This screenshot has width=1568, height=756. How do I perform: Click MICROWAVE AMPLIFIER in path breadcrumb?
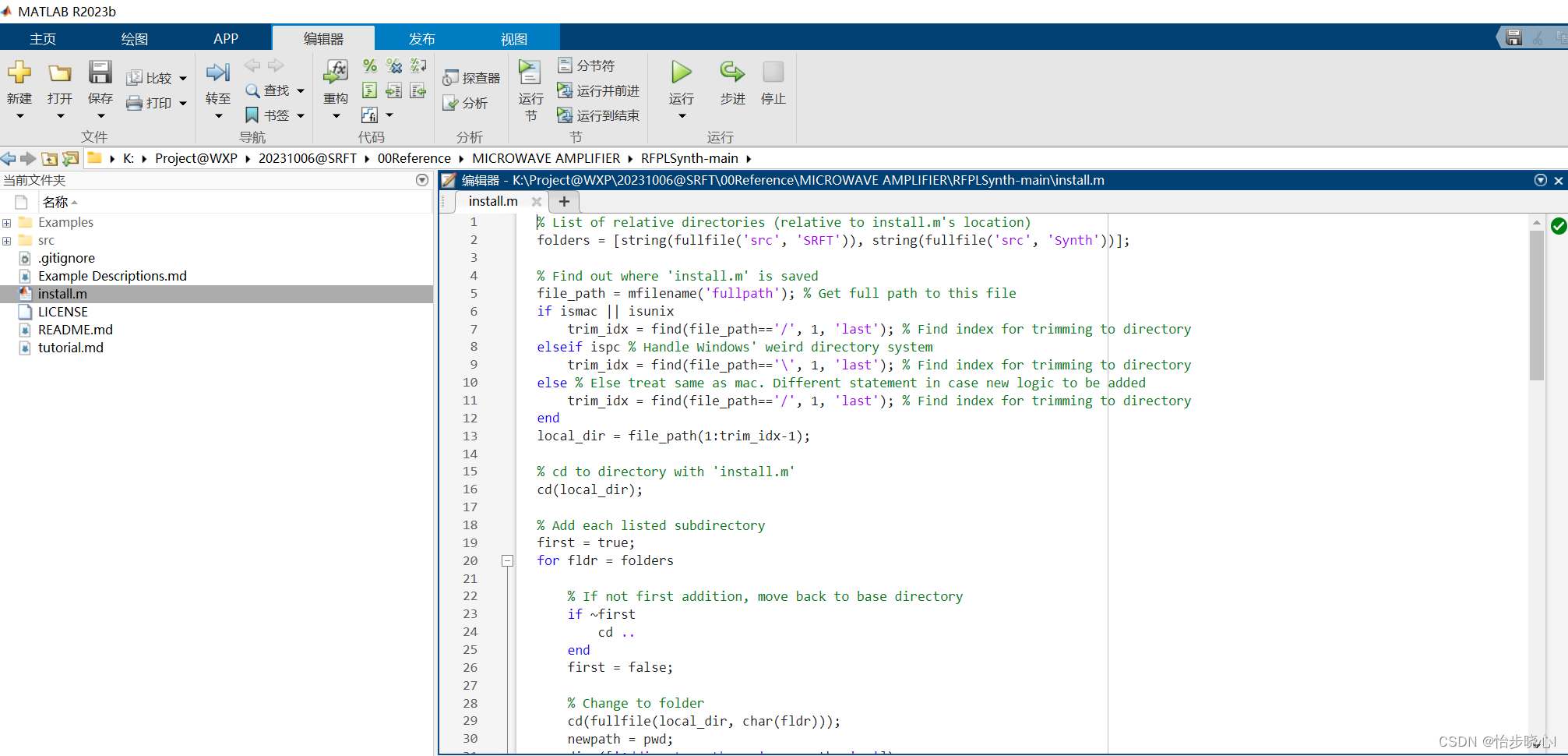click(x=546, y=158)
